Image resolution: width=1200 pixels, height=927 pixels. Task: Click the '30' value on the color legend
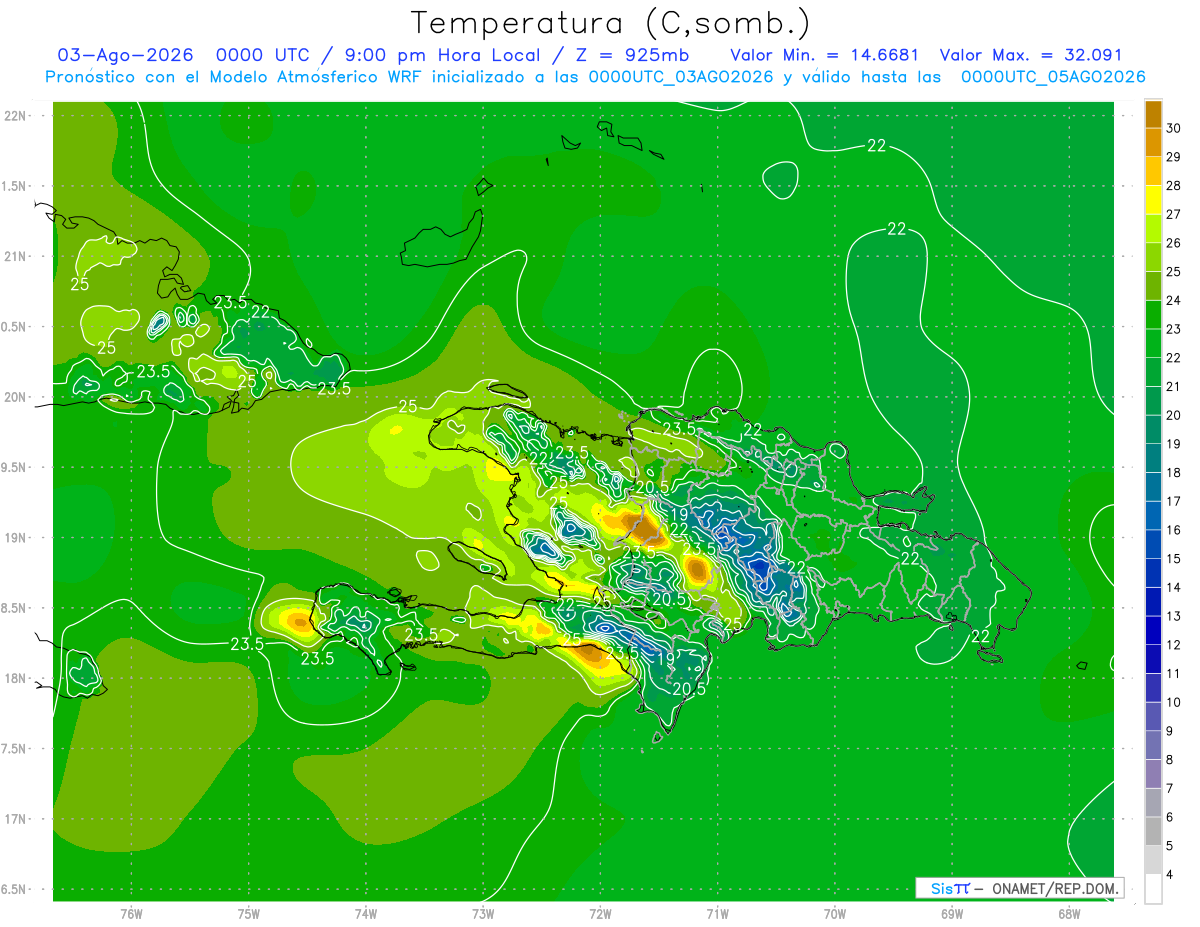point(1174,128)
